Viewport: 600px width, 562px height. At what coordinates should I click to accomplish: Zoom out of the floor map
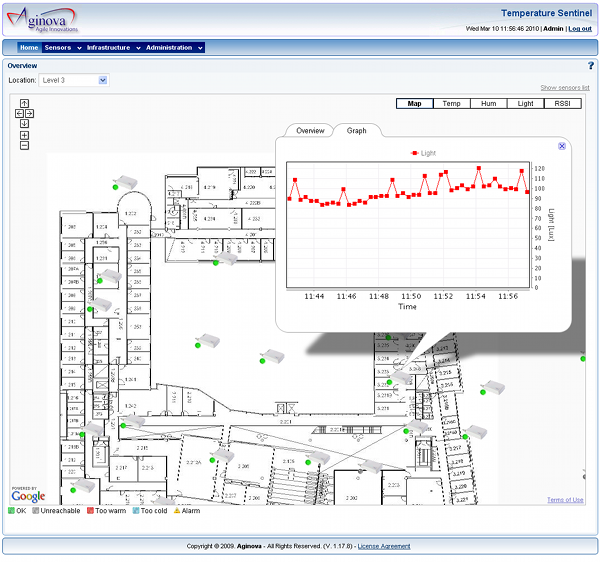pos(24,145)
